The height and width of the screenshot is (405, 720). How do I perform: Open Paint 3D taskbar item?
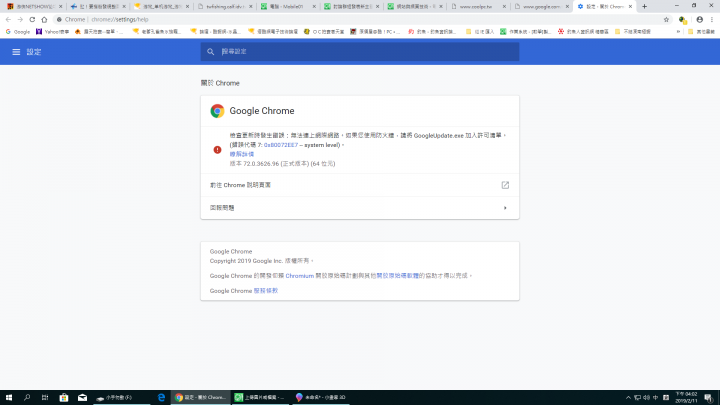(320, 397)
